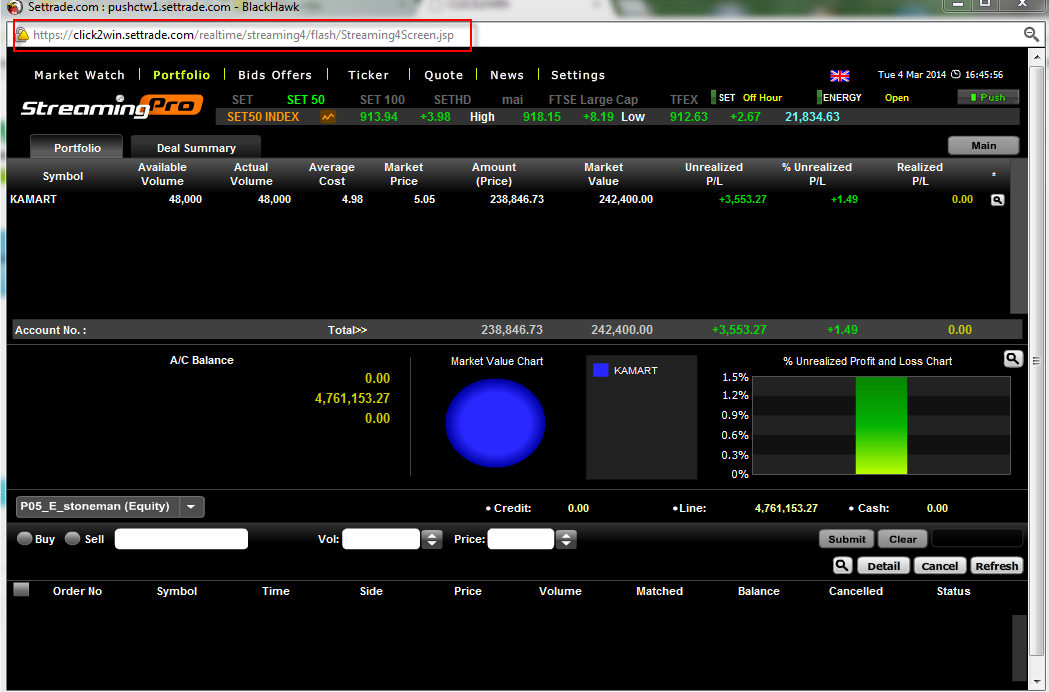The width and height of the screenshot is (1049, 692).
Task: Open the Quote menu
Action: [x=444, y=75]
